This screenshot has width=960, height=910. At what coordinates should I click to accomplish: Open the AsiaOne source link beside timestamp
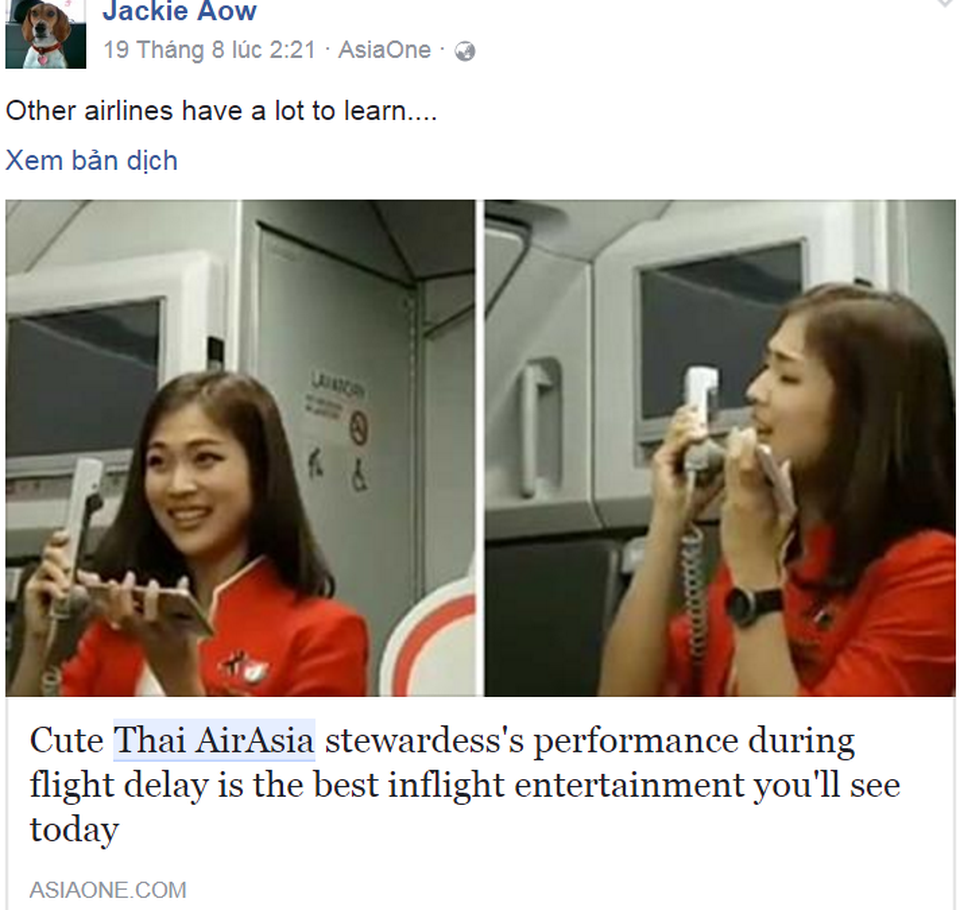(384, 50)
